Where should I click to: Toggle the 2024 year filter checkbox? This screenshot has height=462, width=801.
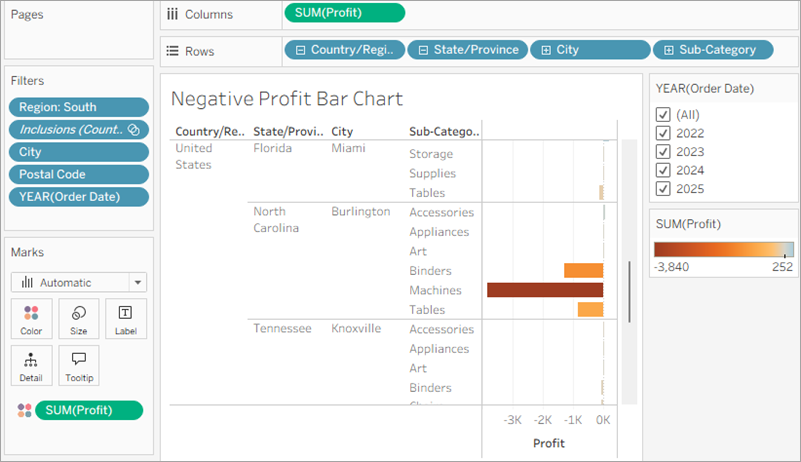point(663,170)
